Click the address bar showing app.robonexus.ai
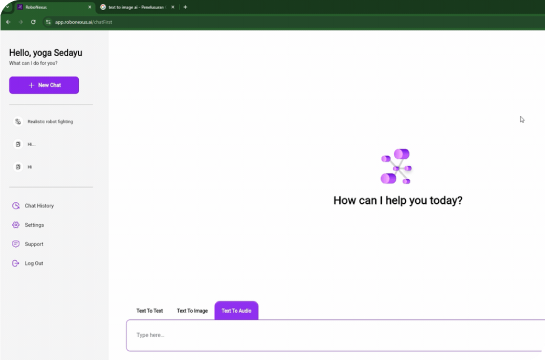This screenshot has height=360, width=545. (x=83, y=22)
